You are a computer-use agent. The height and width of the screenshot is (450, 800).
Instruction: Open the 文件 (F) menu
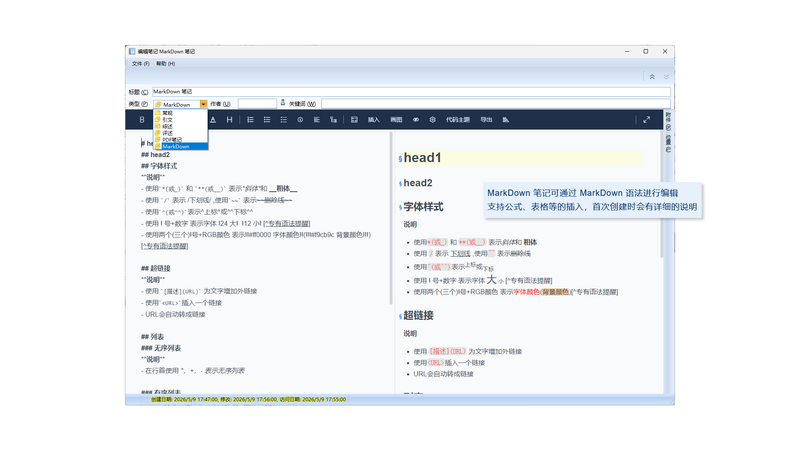click(x=140, y=64)
